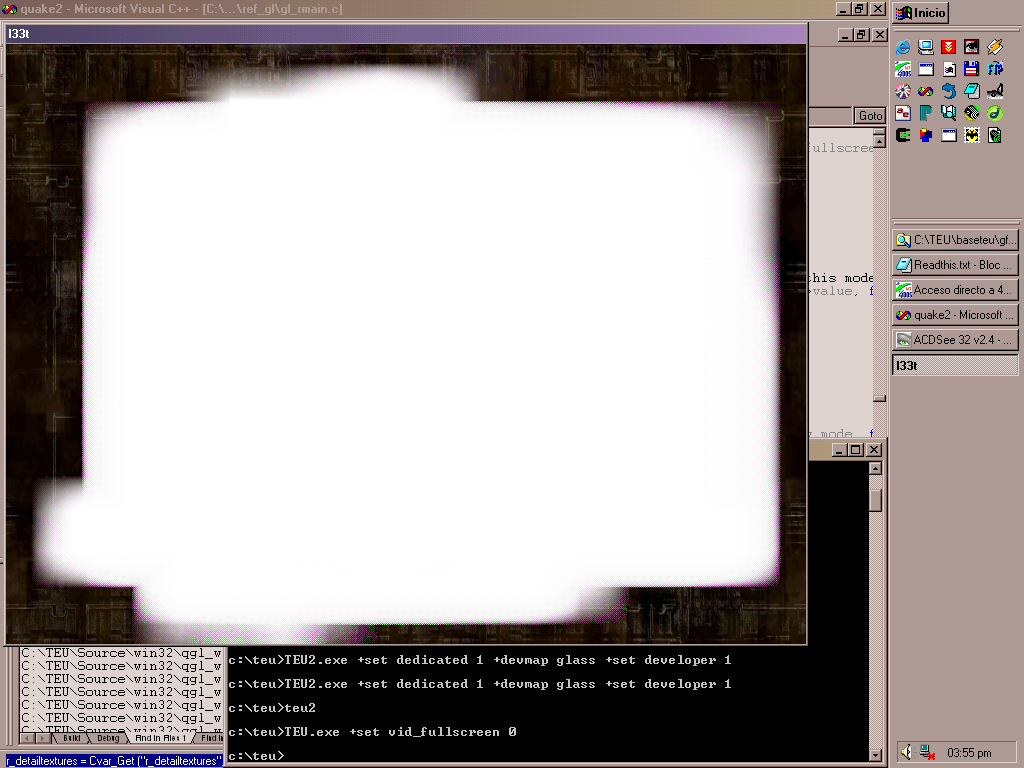The width and height of the screenshot is (1024, 768).
Task: Open the blue lizard icon
Action: pyautogui.click(x=948, y=91)
